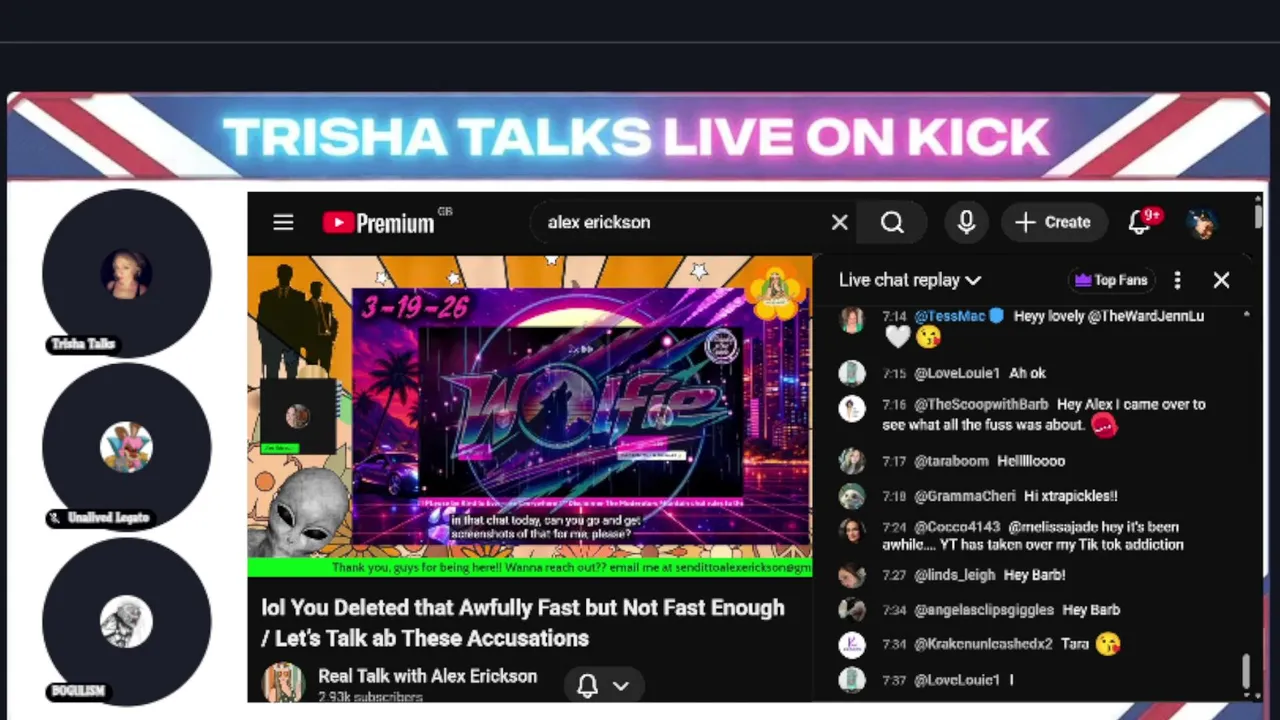Click the video player area
The image size is (1280, 720).
[x=530, y=415]
